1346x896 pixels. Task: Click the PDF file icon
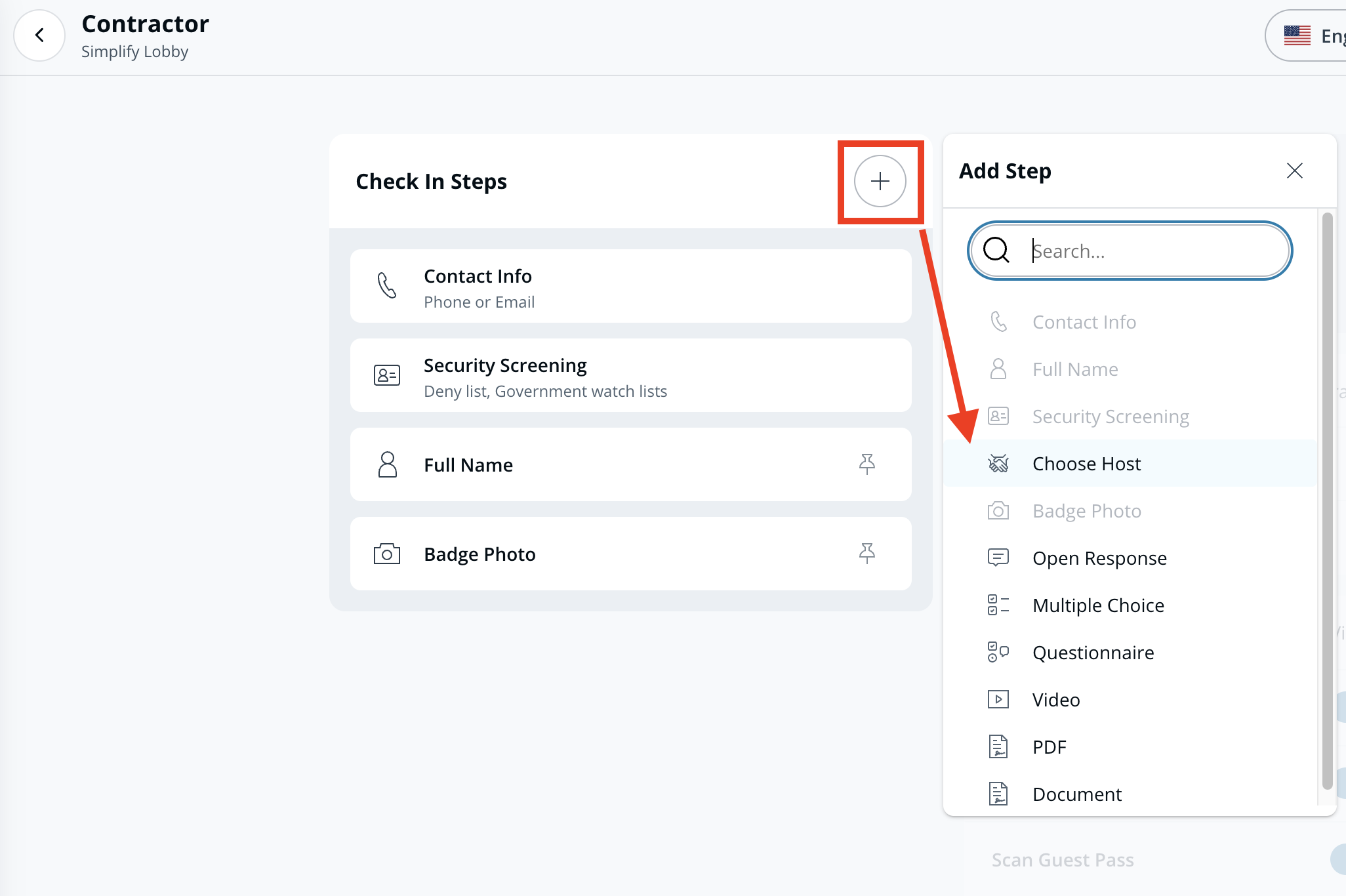point(998,746)
